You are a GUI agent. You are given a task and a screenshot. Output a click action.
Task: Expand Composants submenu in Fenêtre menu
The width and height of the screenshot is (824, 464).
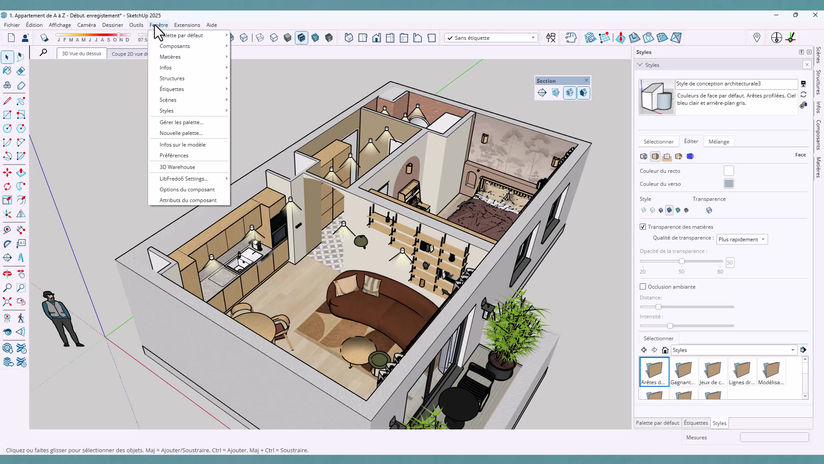point(189,46)
